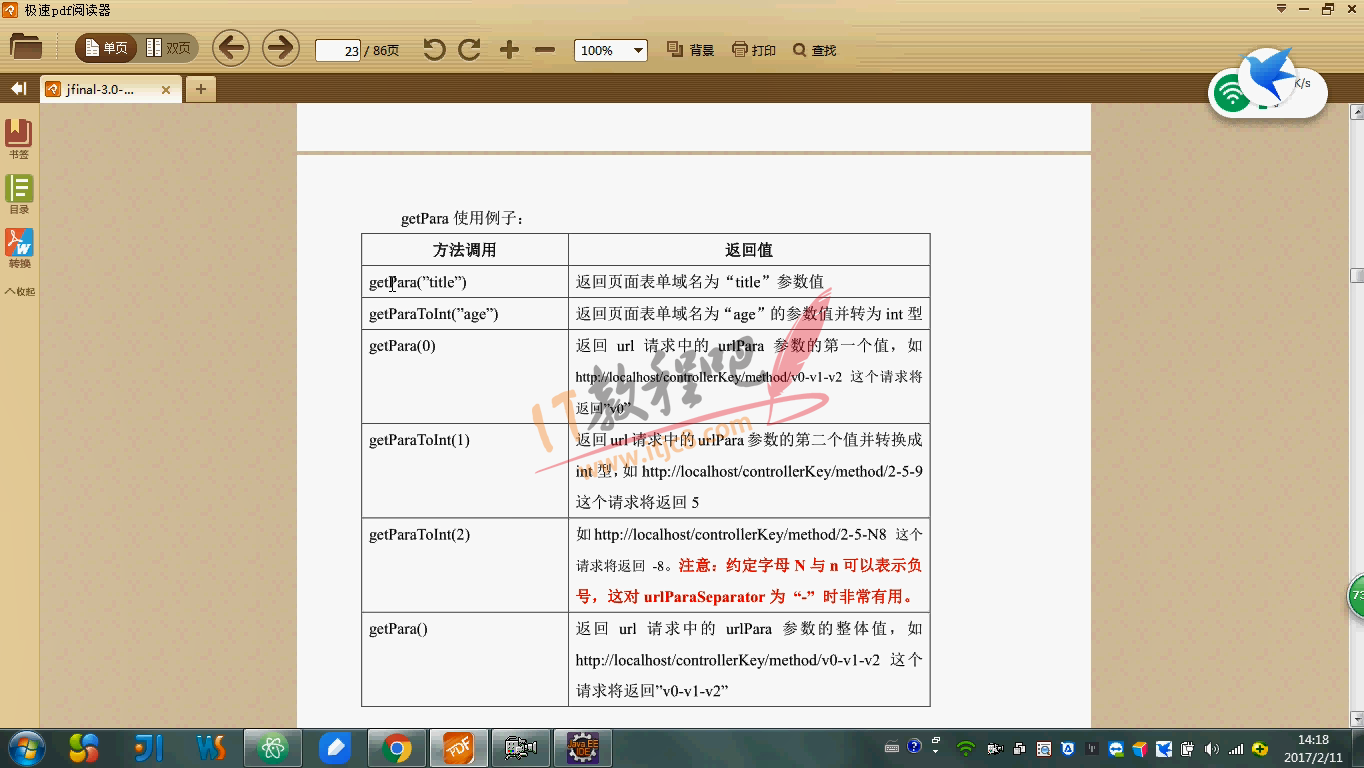Click the scrollbar down arrow

point(1356,719)
